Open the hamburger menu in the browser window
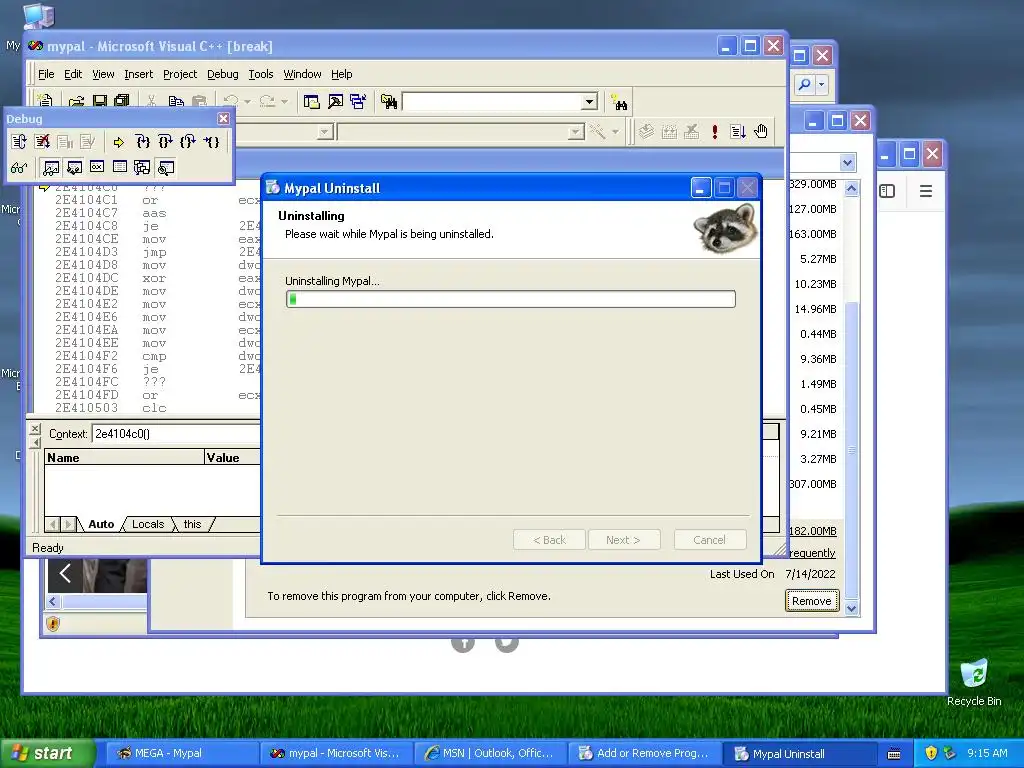Viewport: 1024px width, 768px height. [925, 191]
